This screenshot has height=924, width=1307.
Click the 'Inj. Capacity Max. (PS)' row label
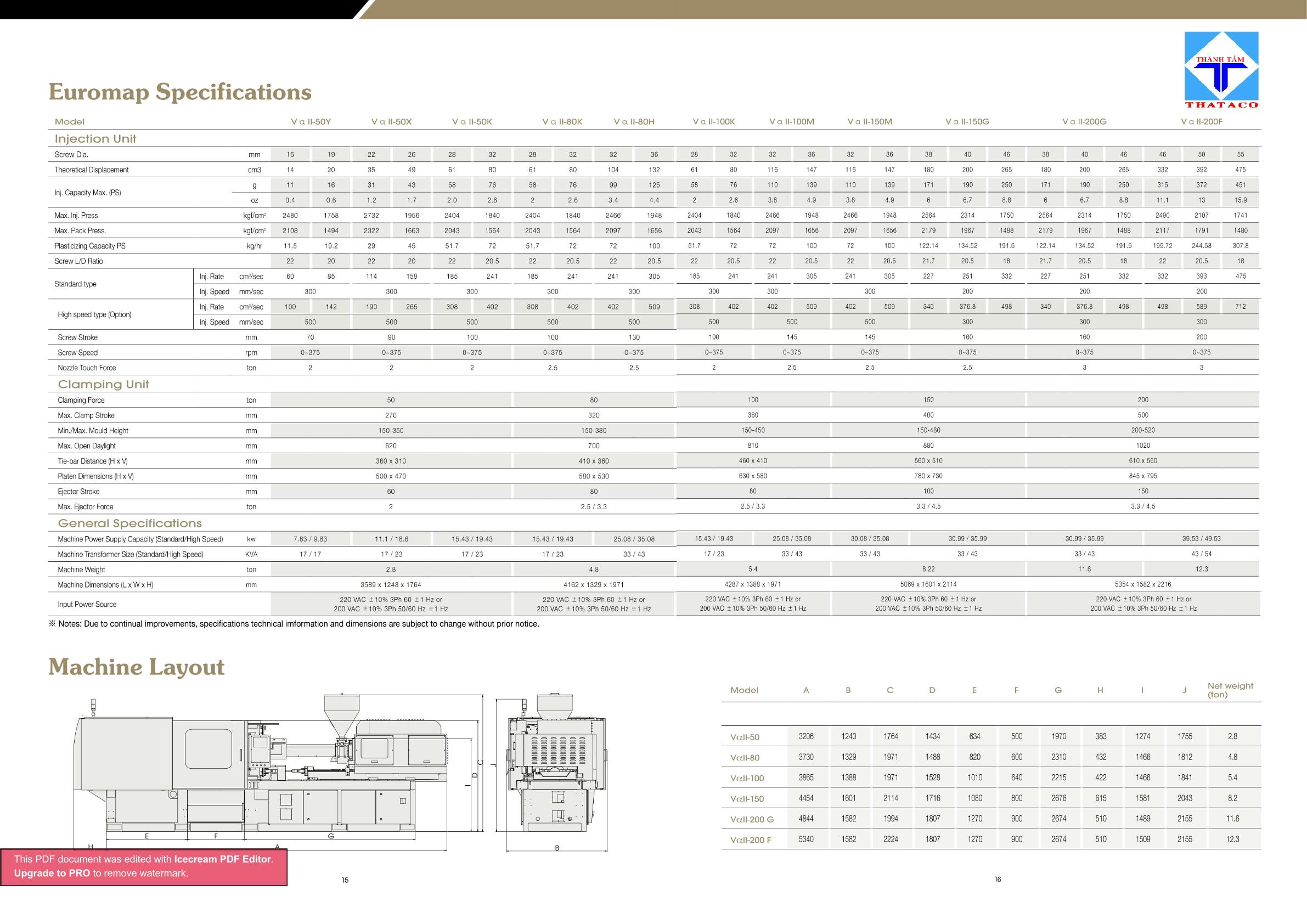88,193
